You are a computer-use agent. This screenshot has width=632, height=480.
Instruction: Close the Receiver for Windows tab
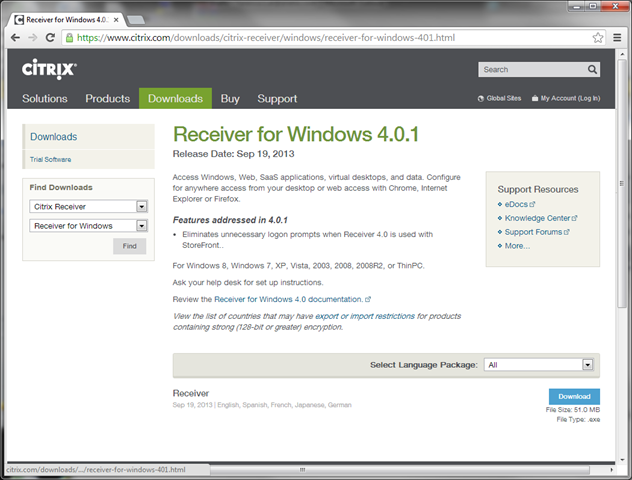click(x=116, y=20)
